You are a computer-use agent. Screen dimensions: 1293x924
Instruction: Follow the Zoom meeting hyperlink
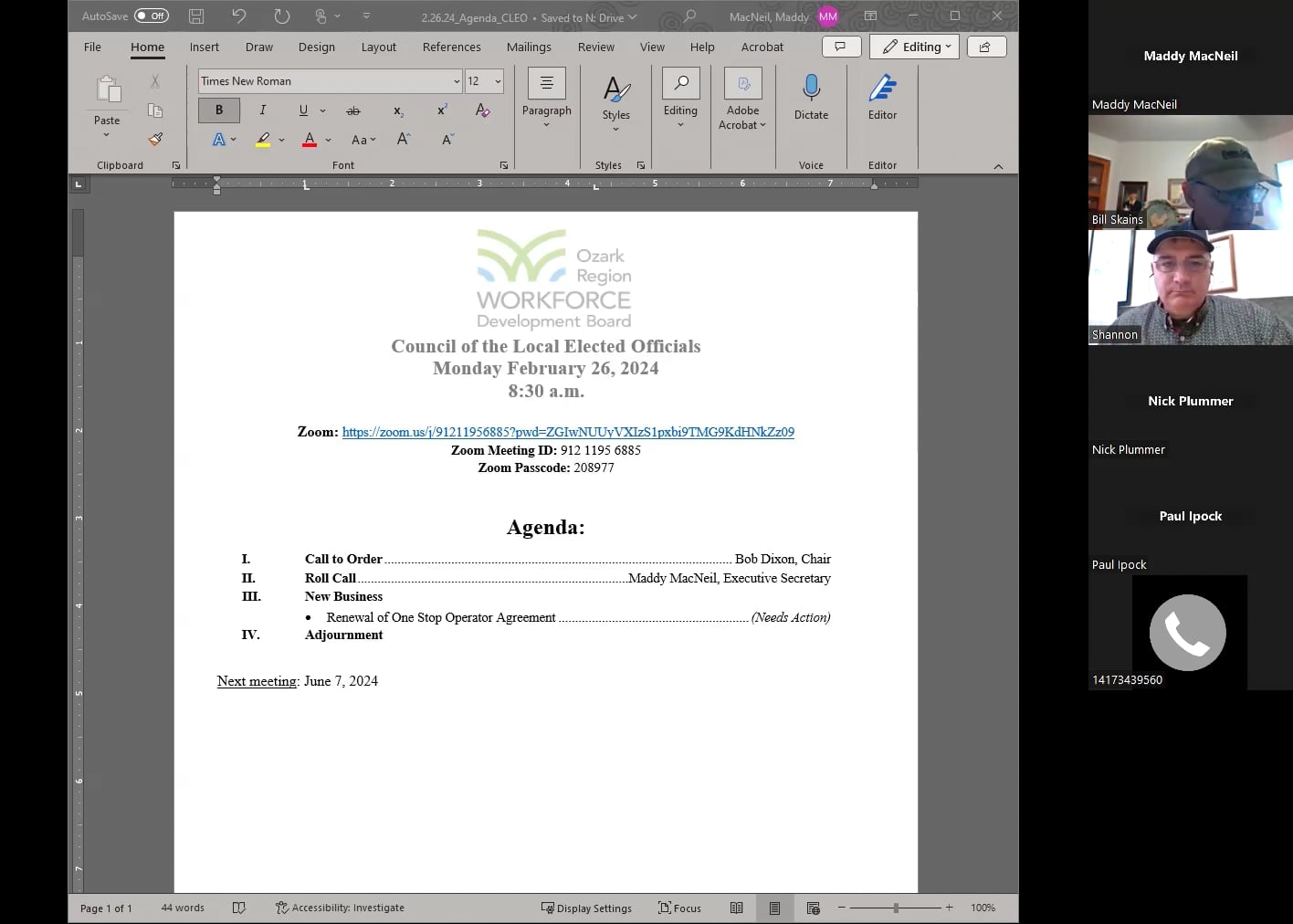(568, 432)
